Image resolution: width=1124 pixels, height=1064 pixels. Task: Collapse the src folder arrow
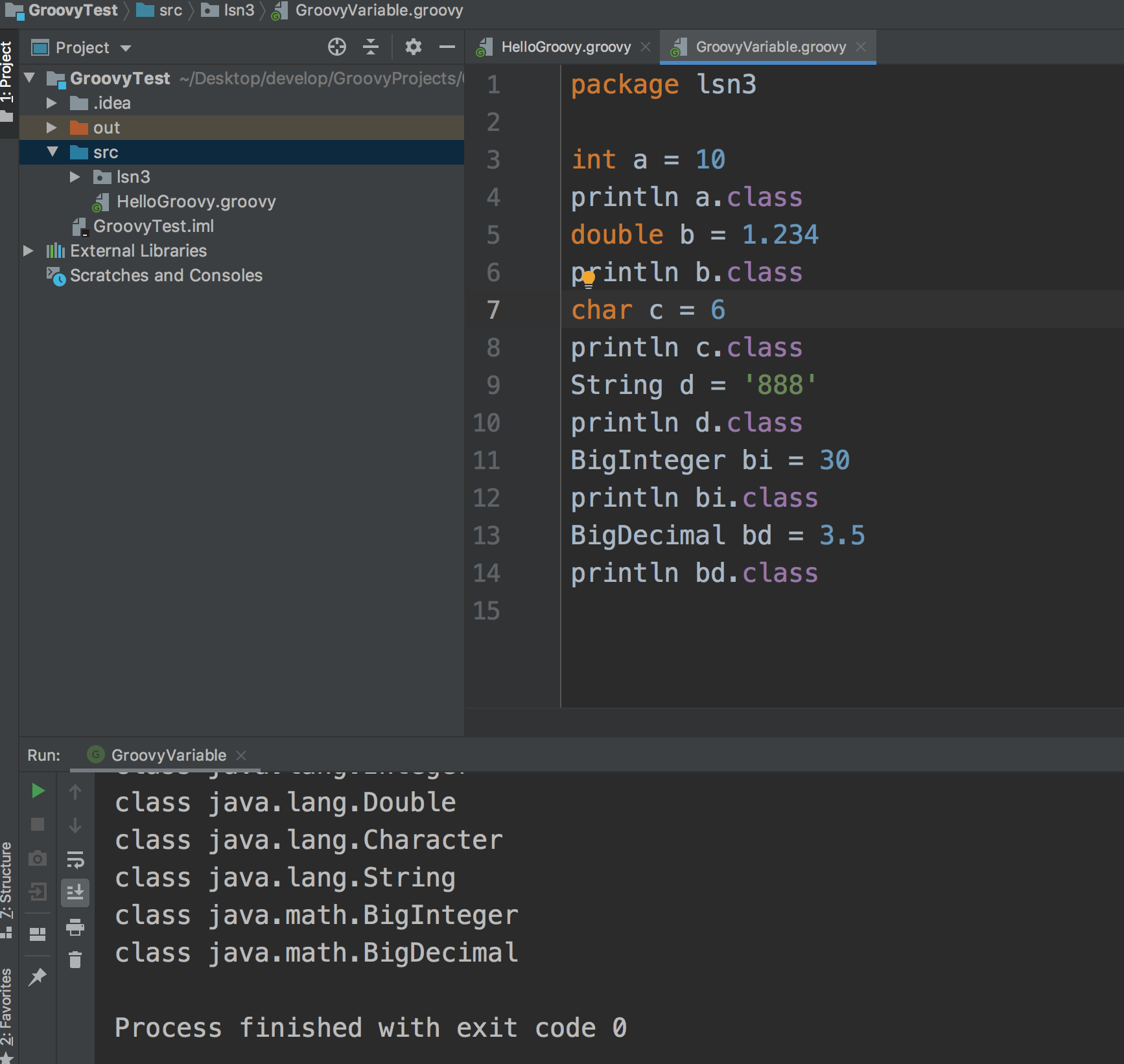[x=53, y=152]
